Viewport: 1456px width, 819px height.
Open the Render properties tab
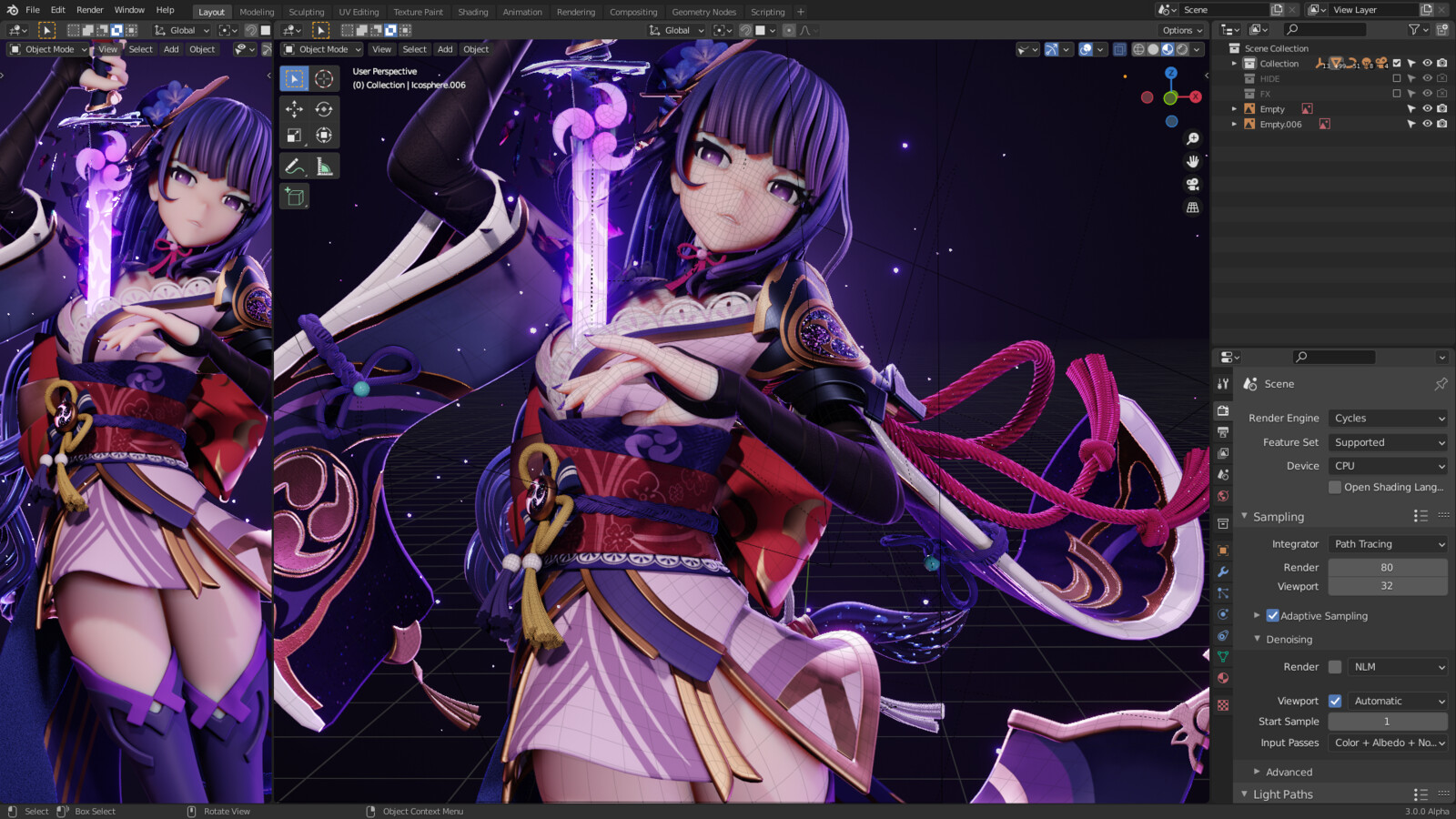[x=1223, y=410]
